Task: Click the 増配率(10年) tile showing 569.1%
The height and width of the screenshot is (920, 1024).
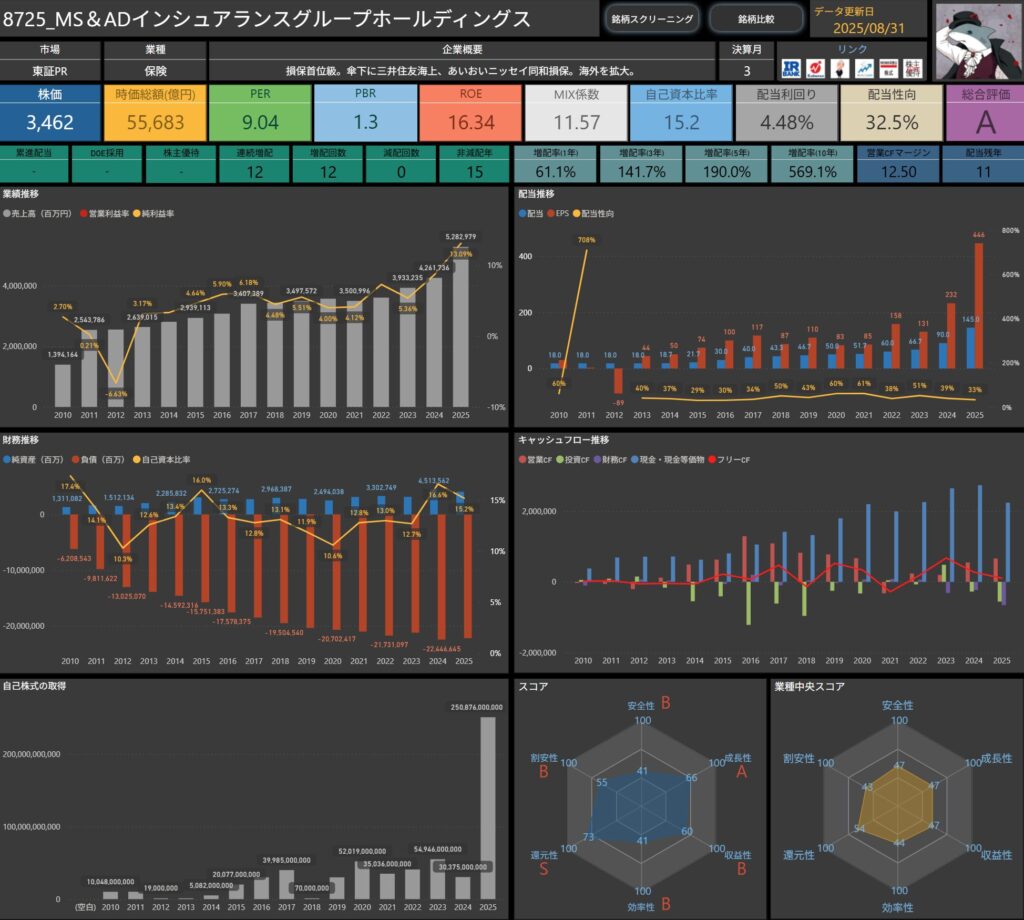Action: pos(812,164)
